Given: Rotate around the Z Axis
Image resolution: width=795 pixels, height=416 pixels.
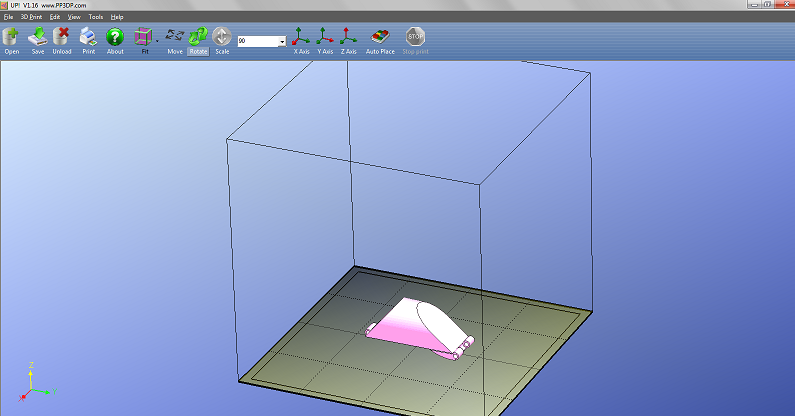Looking at the screenshot, I should pyautogui.click(x=348, y=41).
